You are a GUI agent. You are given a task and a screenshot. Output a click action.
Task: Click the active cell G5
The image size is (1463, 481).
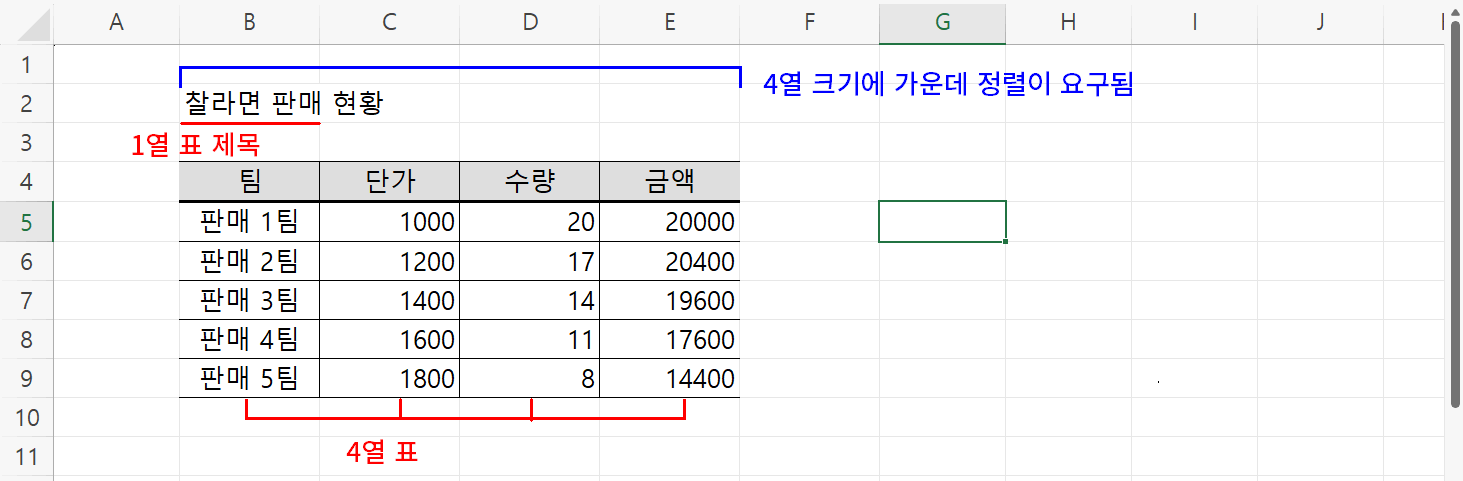click(x=942, y=221)
